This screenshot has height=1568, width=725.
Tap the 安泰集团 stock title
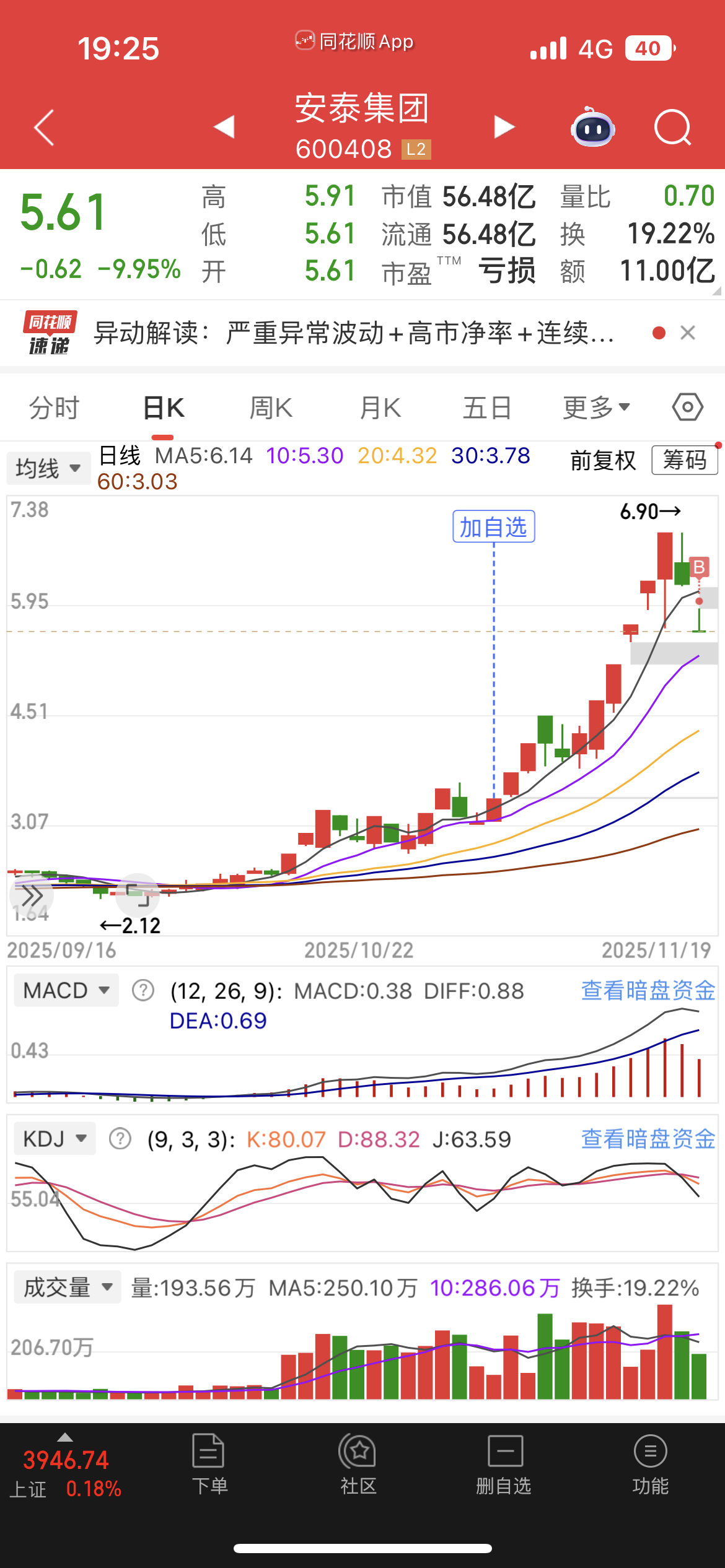[362, 108]
